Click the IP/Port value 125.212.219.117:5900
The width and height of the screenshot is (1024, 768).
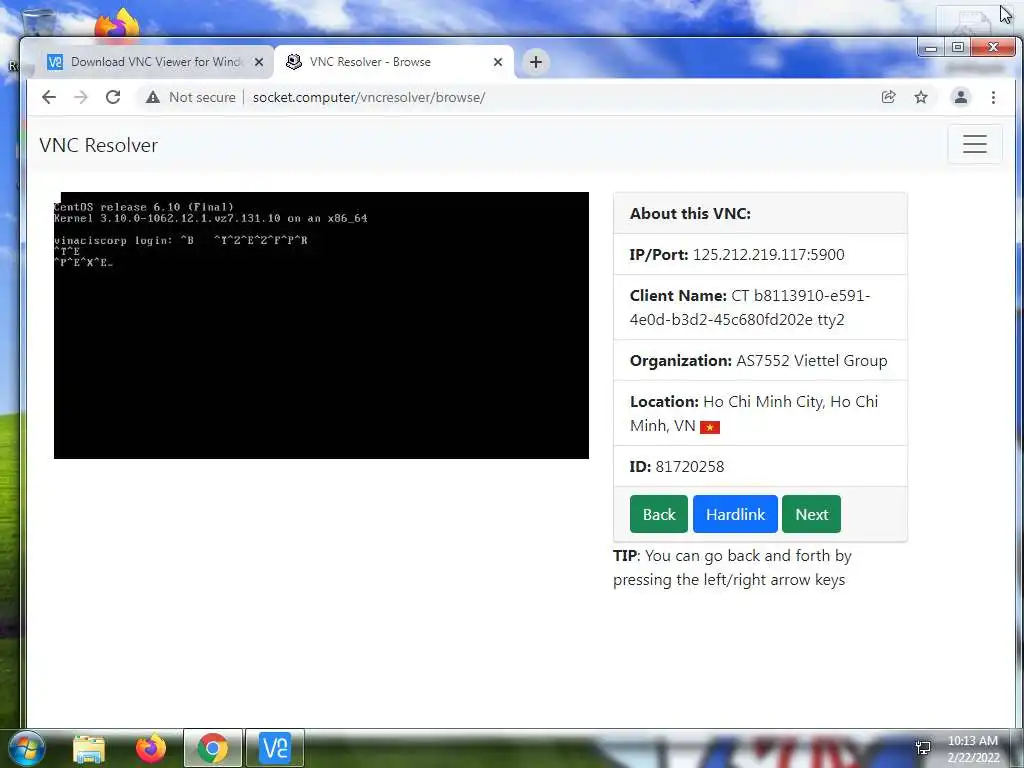(x=769, y=255)
